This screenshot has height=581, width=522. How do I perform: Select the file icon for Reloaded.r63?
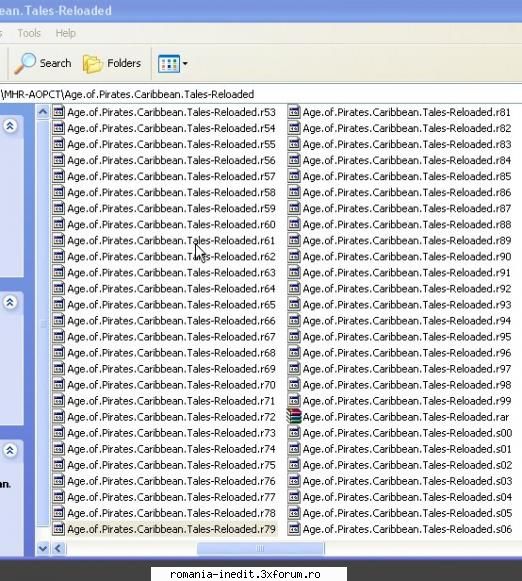tap(59, 272)
